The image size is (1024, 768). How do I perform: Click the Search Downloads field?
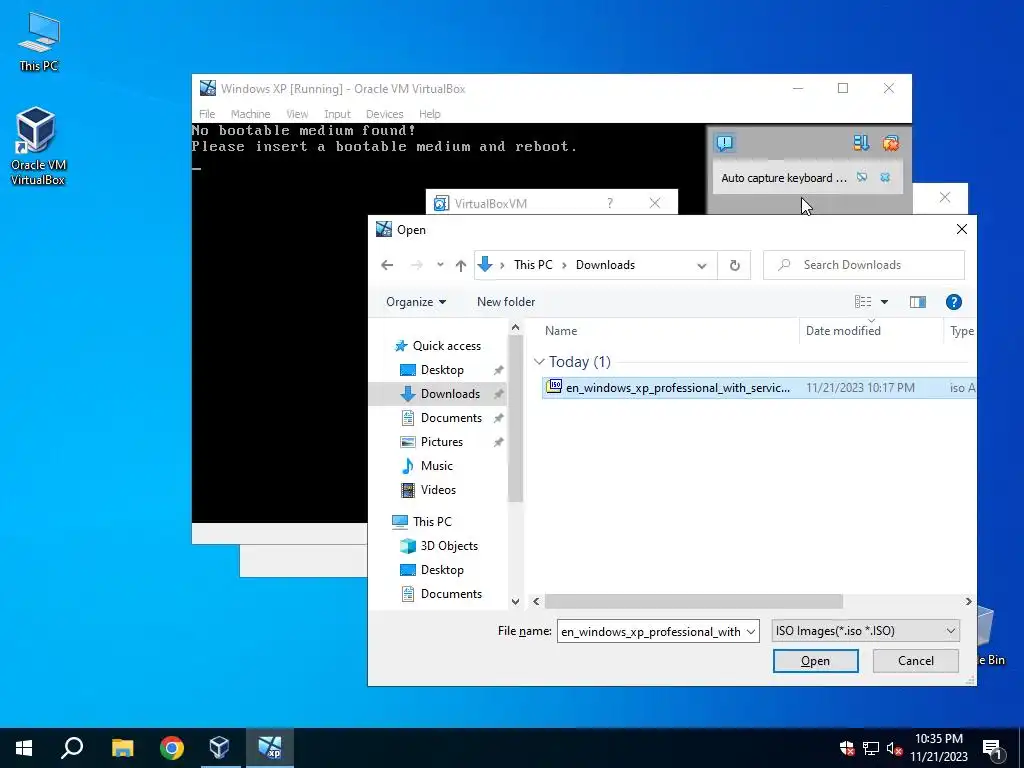point(863,265)
